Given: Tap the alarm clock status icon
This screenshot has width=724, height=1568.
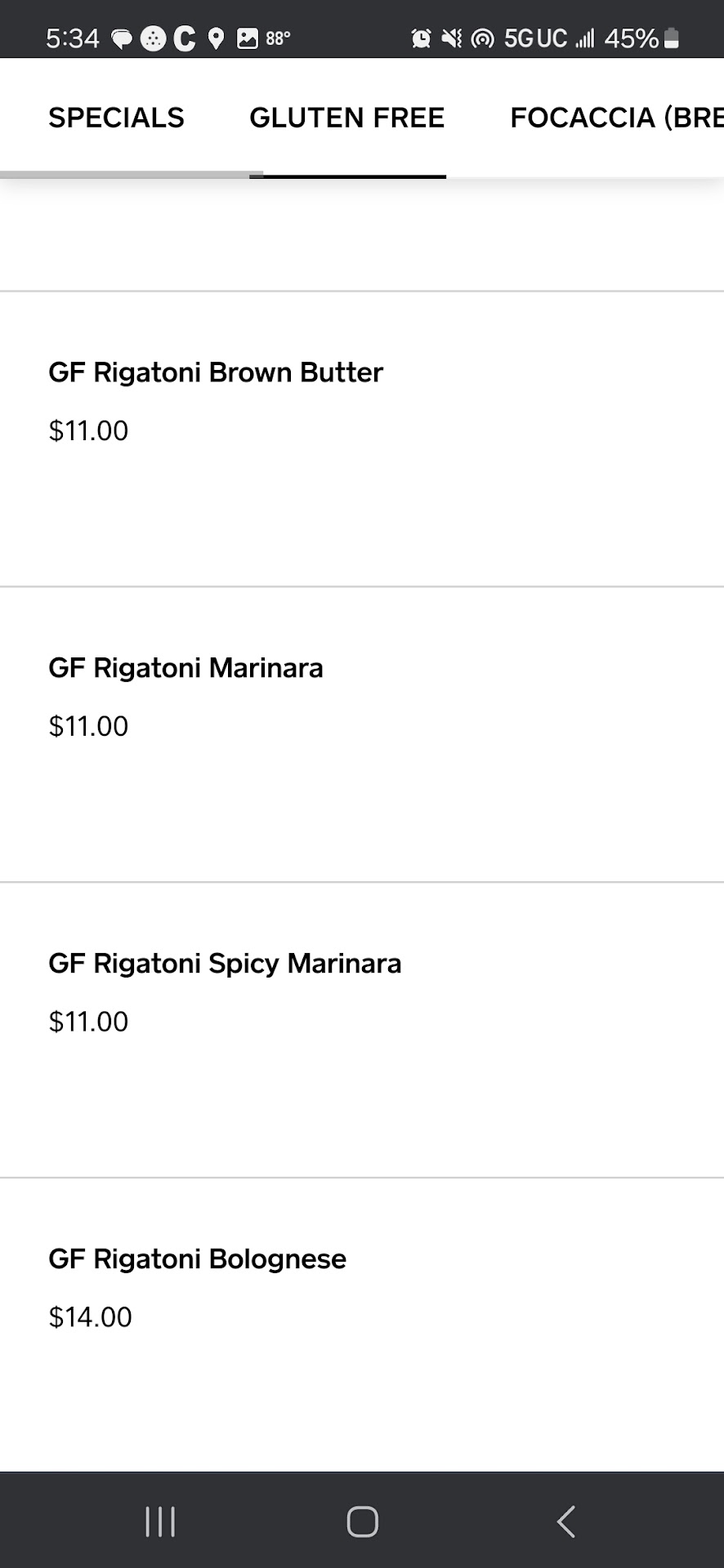Looking at the screenshot, I should tap(421, 38).
